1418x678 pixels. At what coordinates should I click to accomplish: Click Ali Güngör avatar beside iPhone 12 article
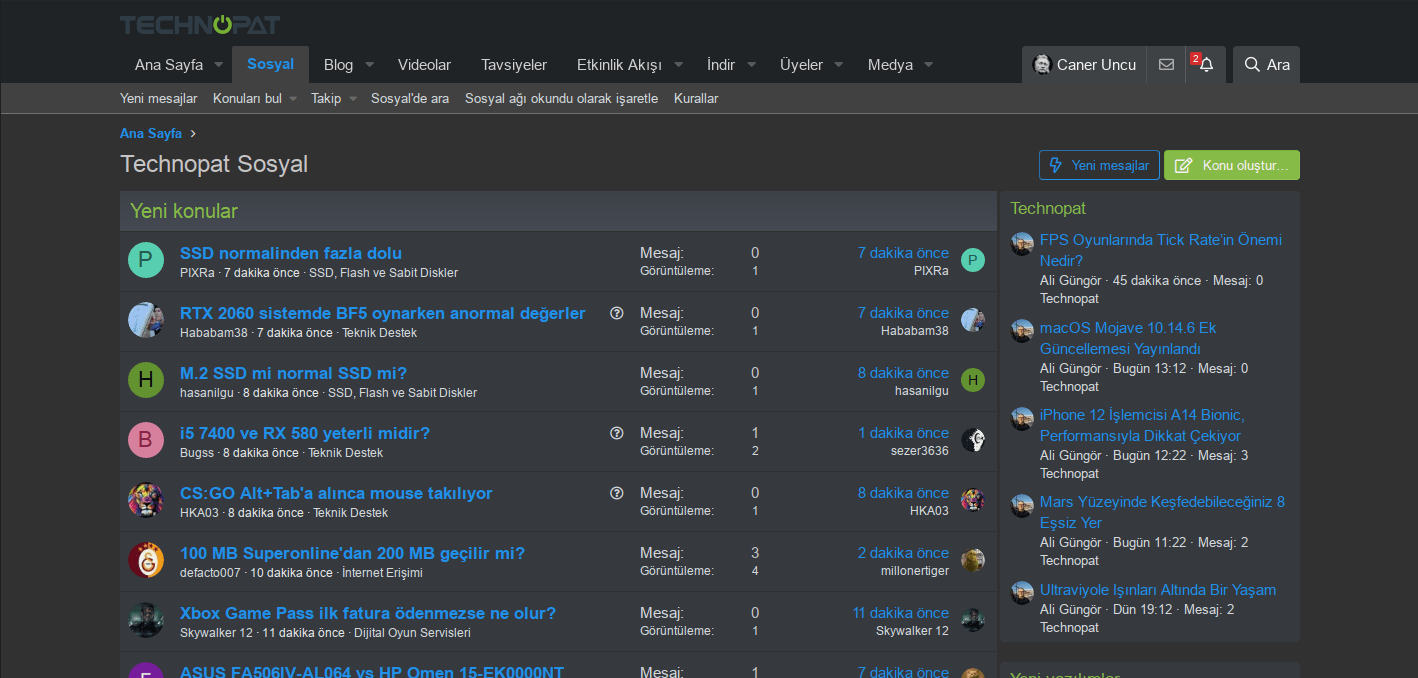pos(1022,418)
